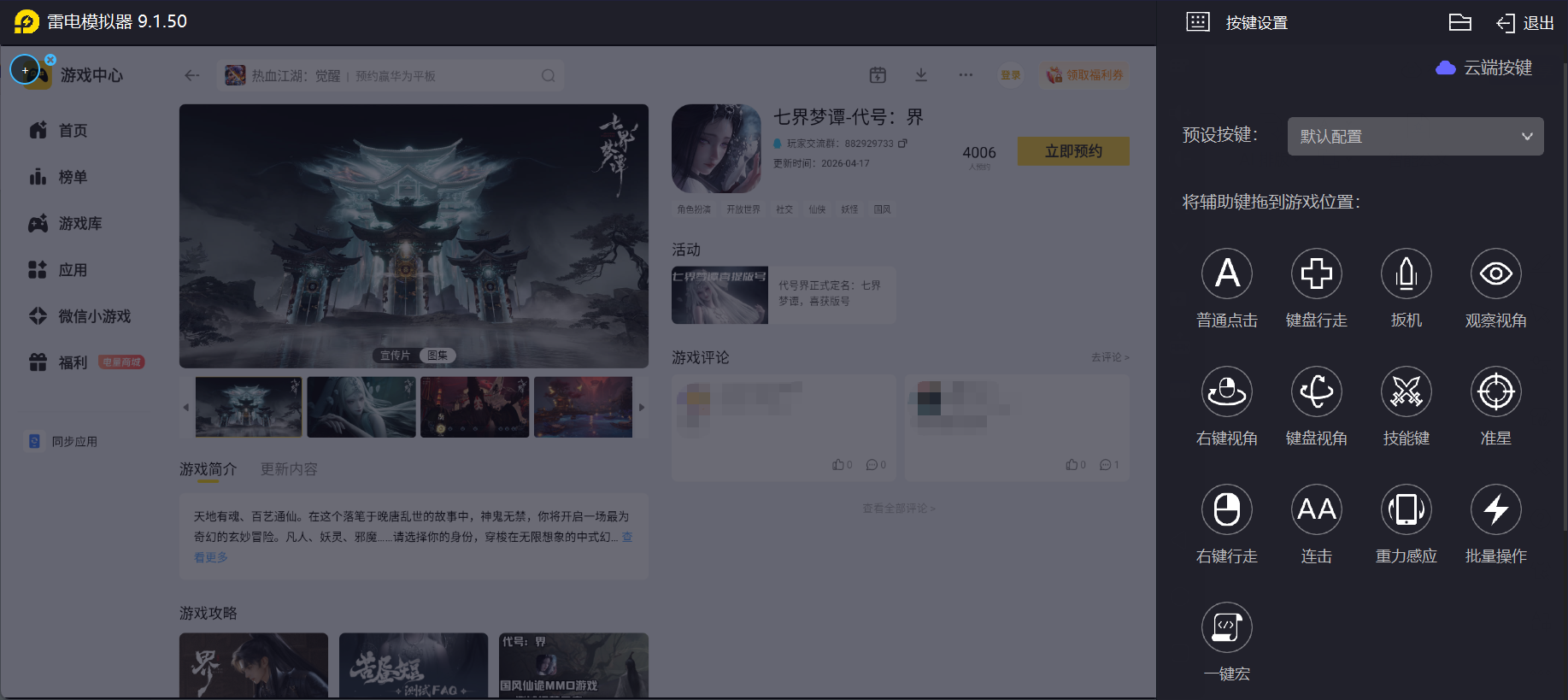Click the 国风 genre tag
The width and height of the screenshot is (1568, 700).
[882, 209]
